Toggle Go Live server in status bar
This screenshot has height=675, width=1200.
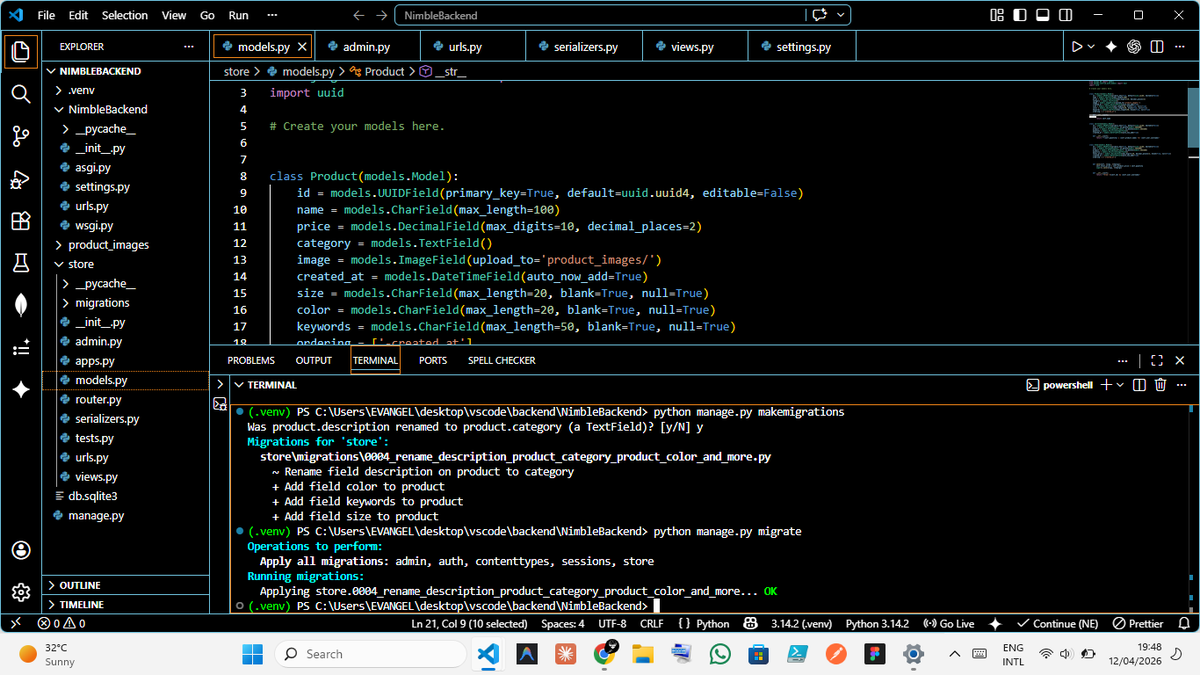(x=948, y=623)
